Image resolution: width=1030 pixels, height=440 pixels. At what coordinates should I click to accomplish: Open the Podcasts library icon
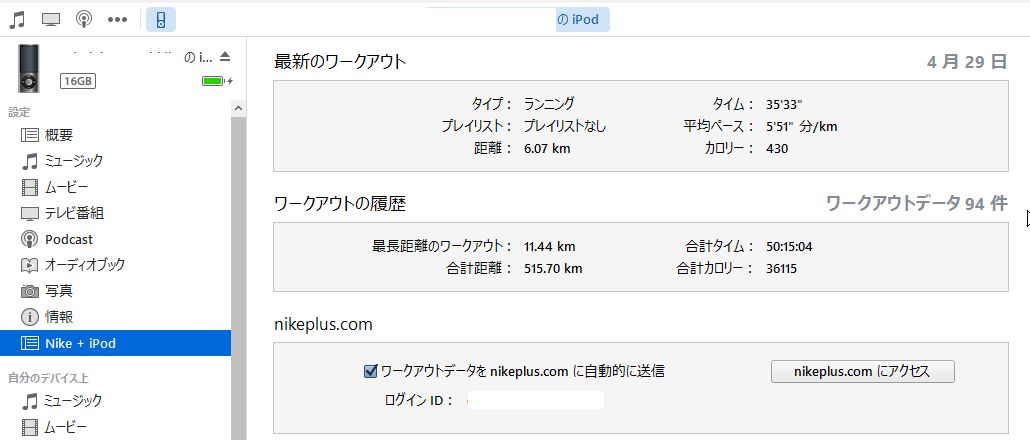pos(85,19)
